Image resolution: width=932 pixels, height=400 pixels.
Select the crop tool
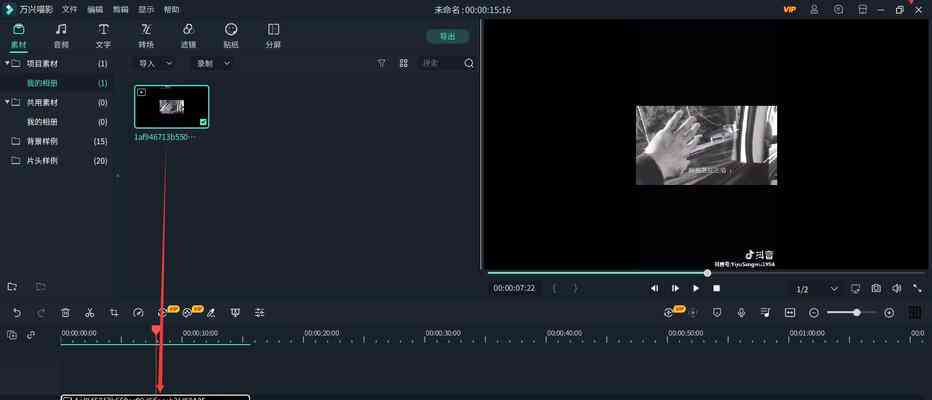pos(114,313)
